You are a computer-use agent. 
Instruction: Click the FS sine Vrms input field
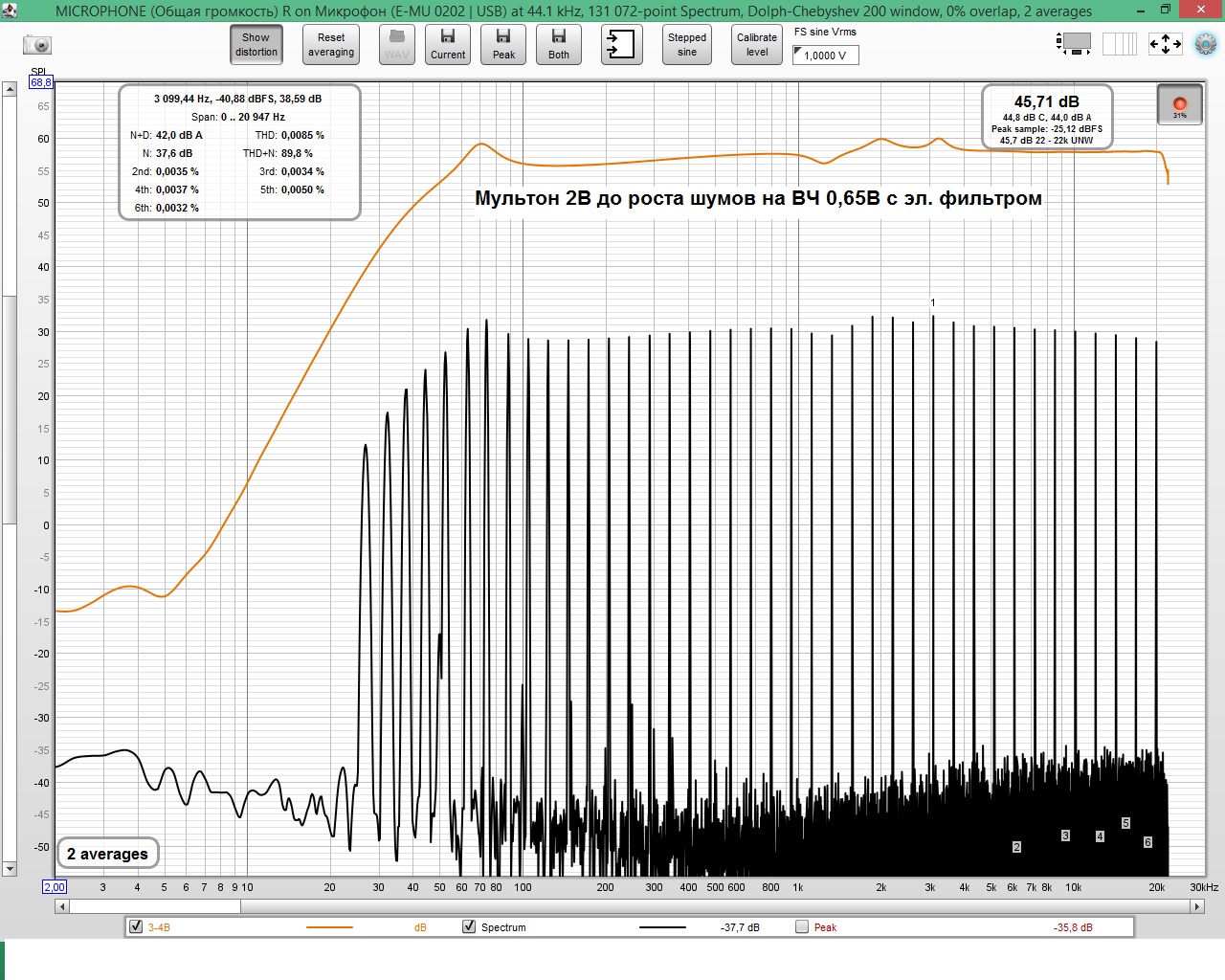click(826, 56)
